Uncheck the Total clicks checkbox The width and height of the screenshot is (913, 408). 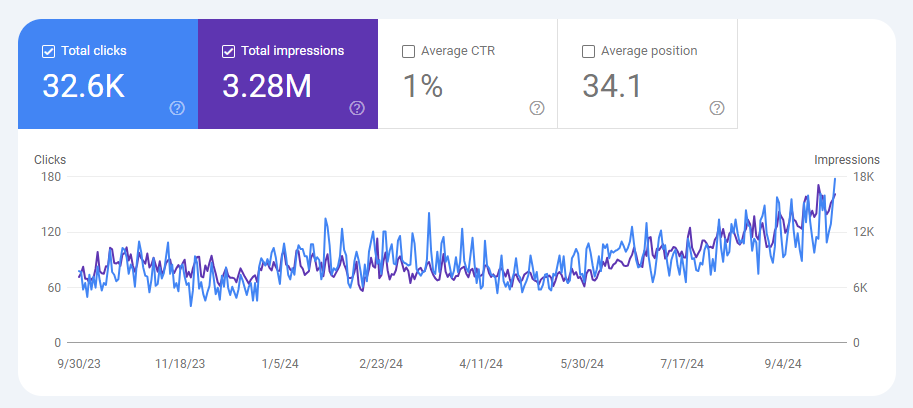[48, 51]
